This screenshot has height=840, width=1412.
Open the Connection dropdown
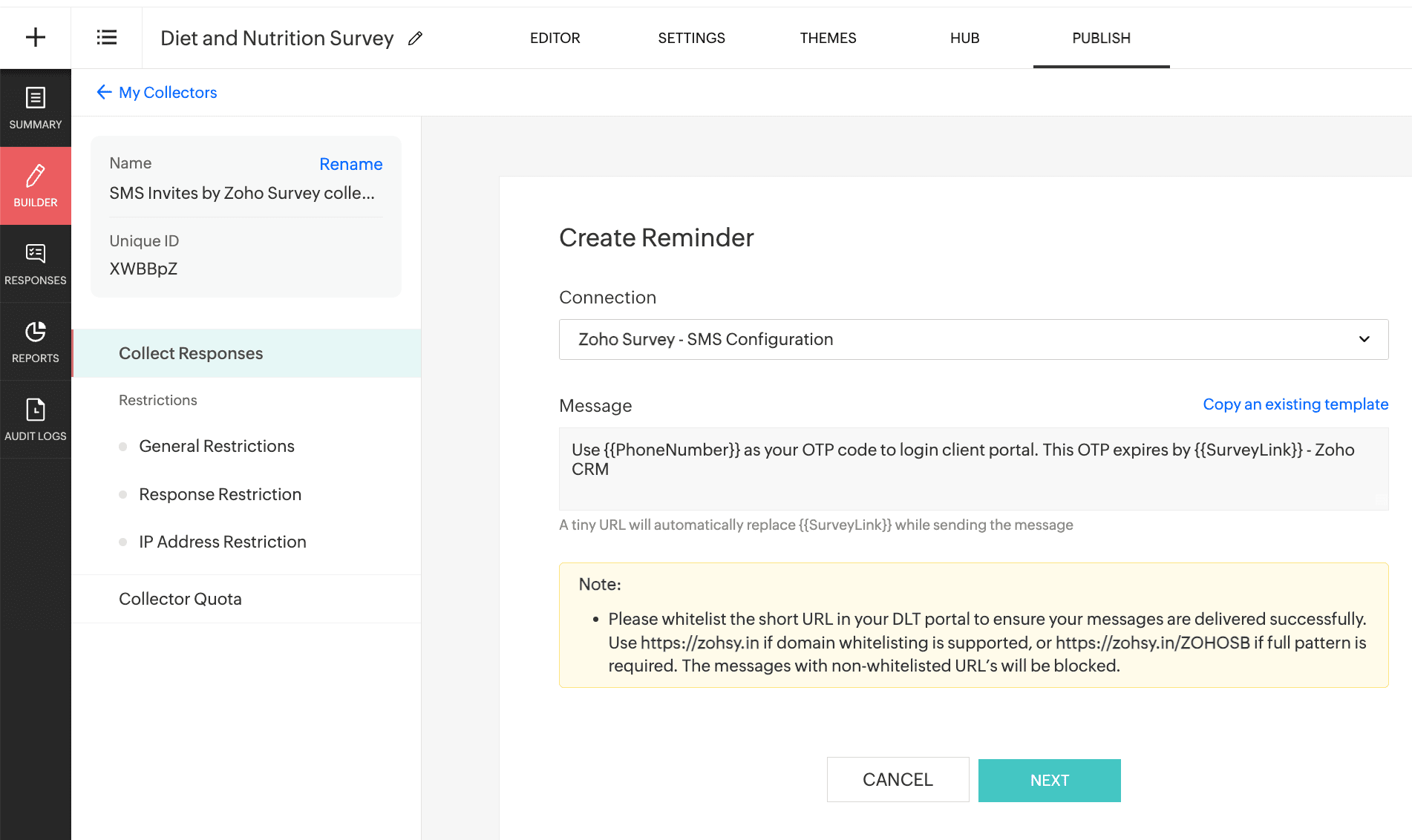pyautogui.click(x=973, y=339)
